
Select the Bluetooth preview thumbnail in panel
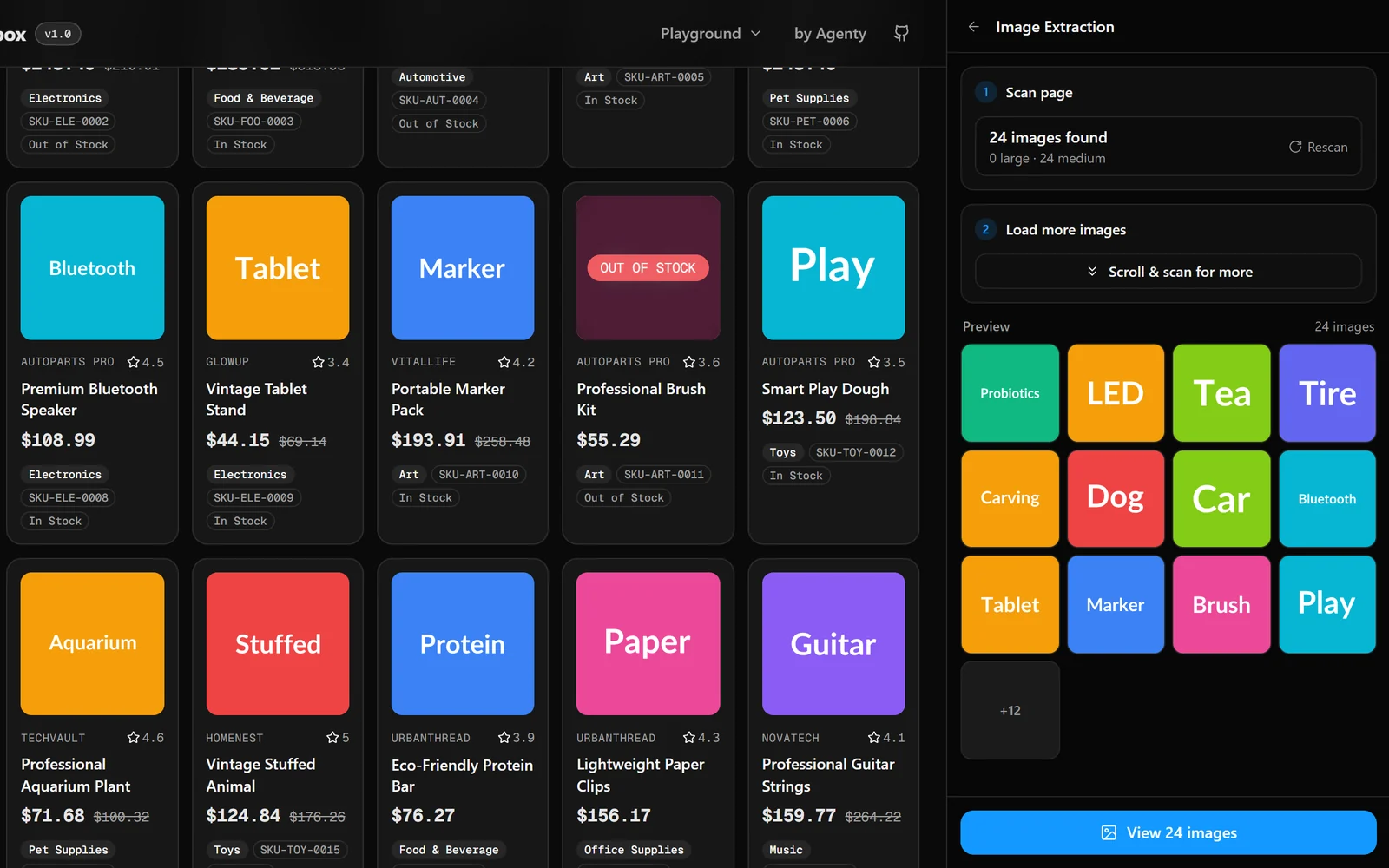coord(1327,498)
